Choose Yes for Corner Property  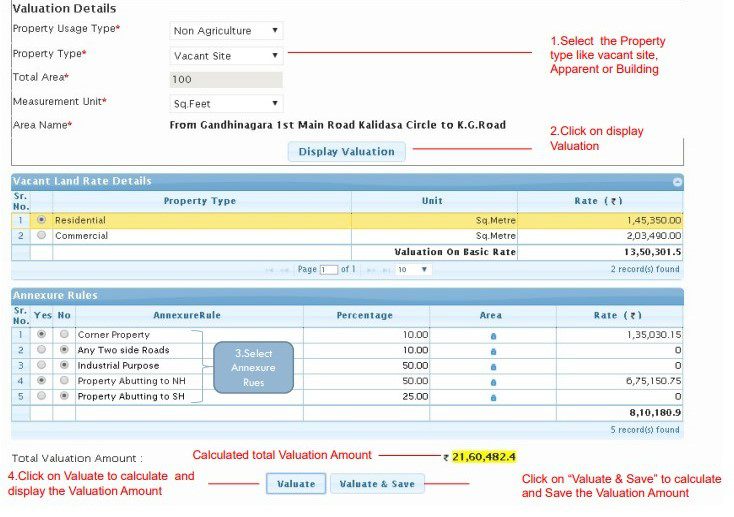(41, 334)
